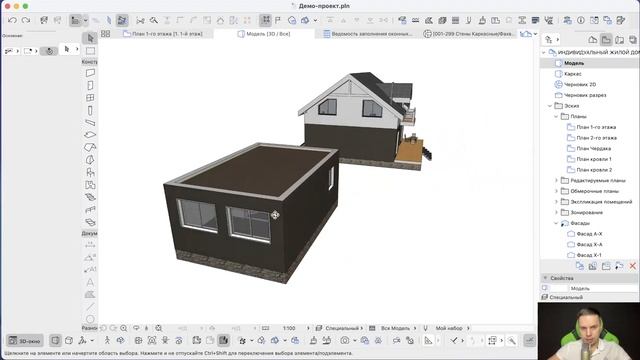Screen dimensions: 640x360
Task: Collapse the Свойства panel header
Action: [589, 278]
